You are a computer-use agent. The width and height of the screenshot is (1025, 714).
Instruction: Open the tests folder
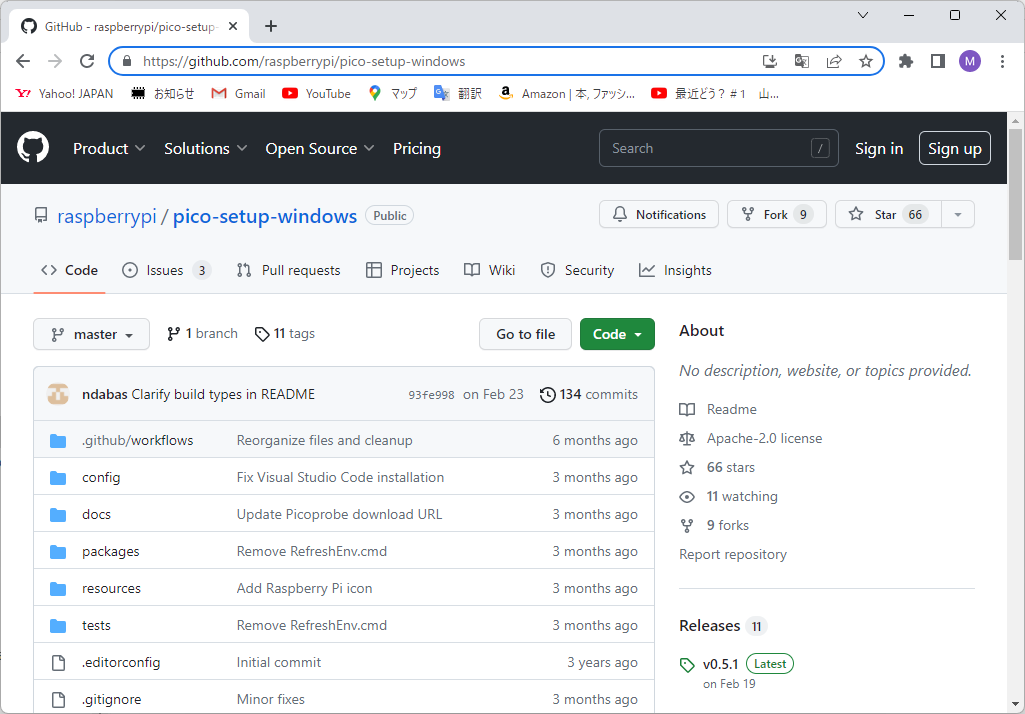coord(96,625)
